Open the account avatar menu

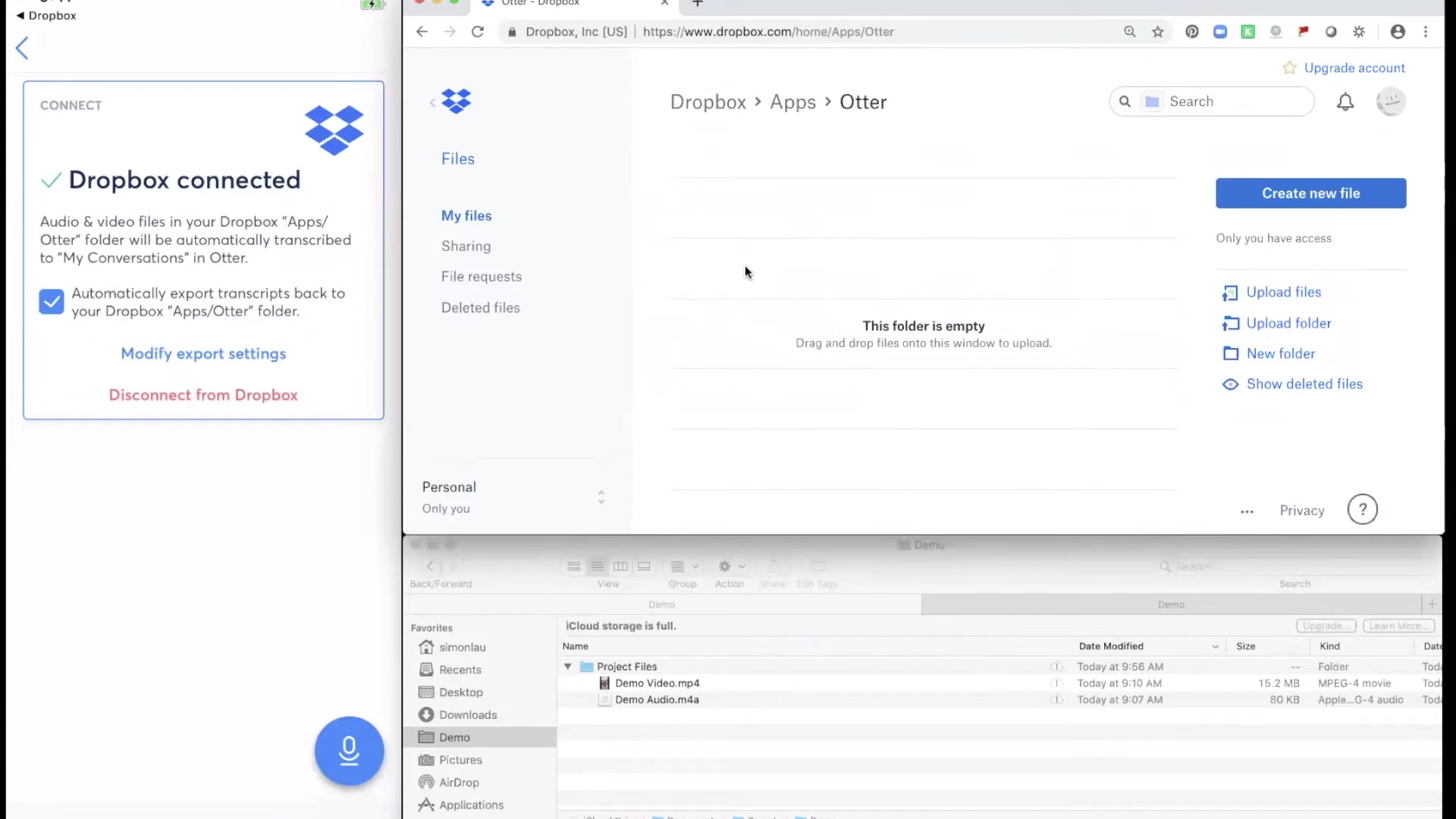point(1391,102)
